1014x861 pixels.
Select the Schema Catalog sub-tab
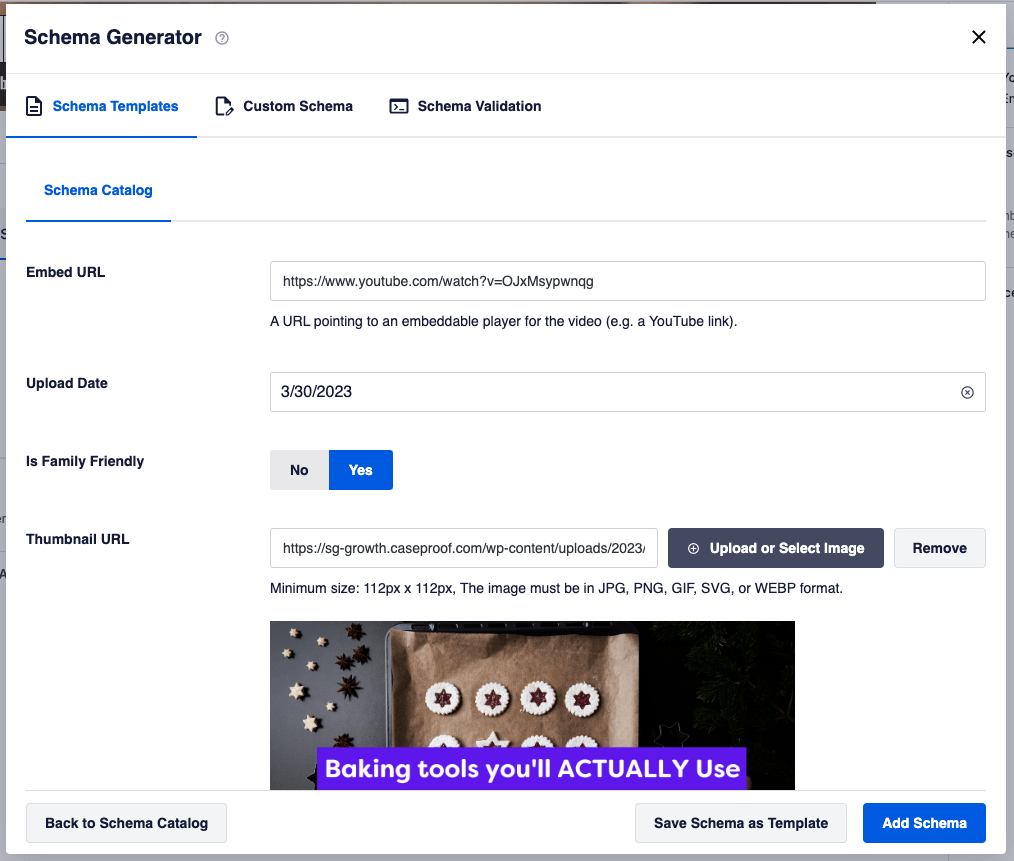click(98, 190)
